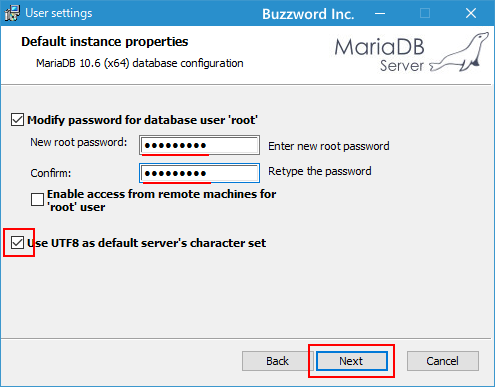The width and height of the screenshot is (495, 387).
Task: Minimize the User settings window
Action: tap(380, 13)
